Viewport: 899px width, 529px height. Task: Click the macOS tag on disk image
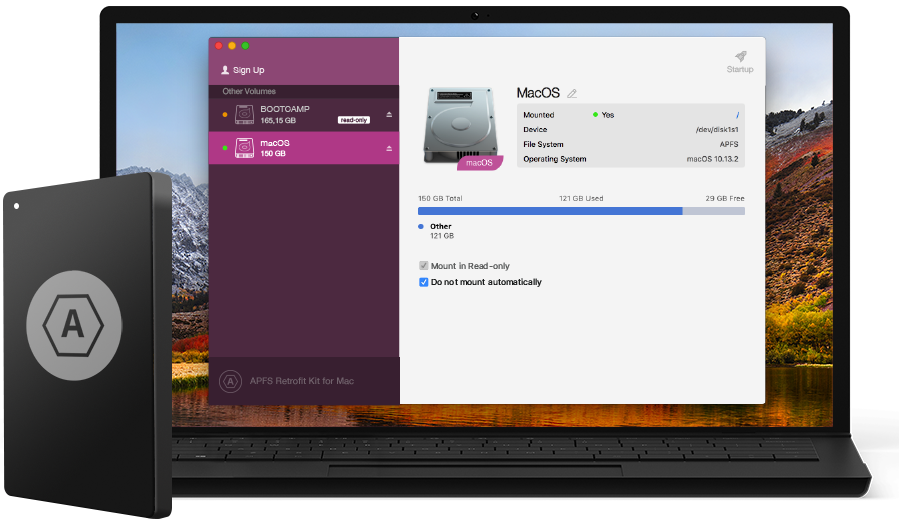tap(480, 163)
